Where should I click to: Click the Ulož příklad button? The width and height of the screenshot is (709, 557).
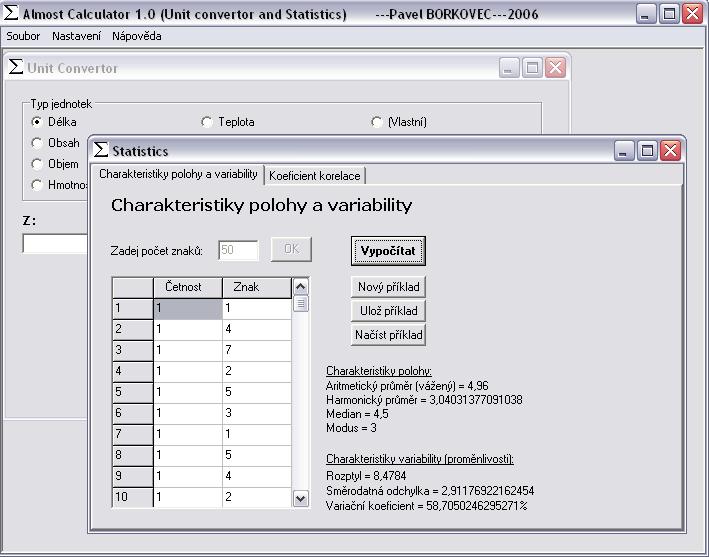click(388, 311)
